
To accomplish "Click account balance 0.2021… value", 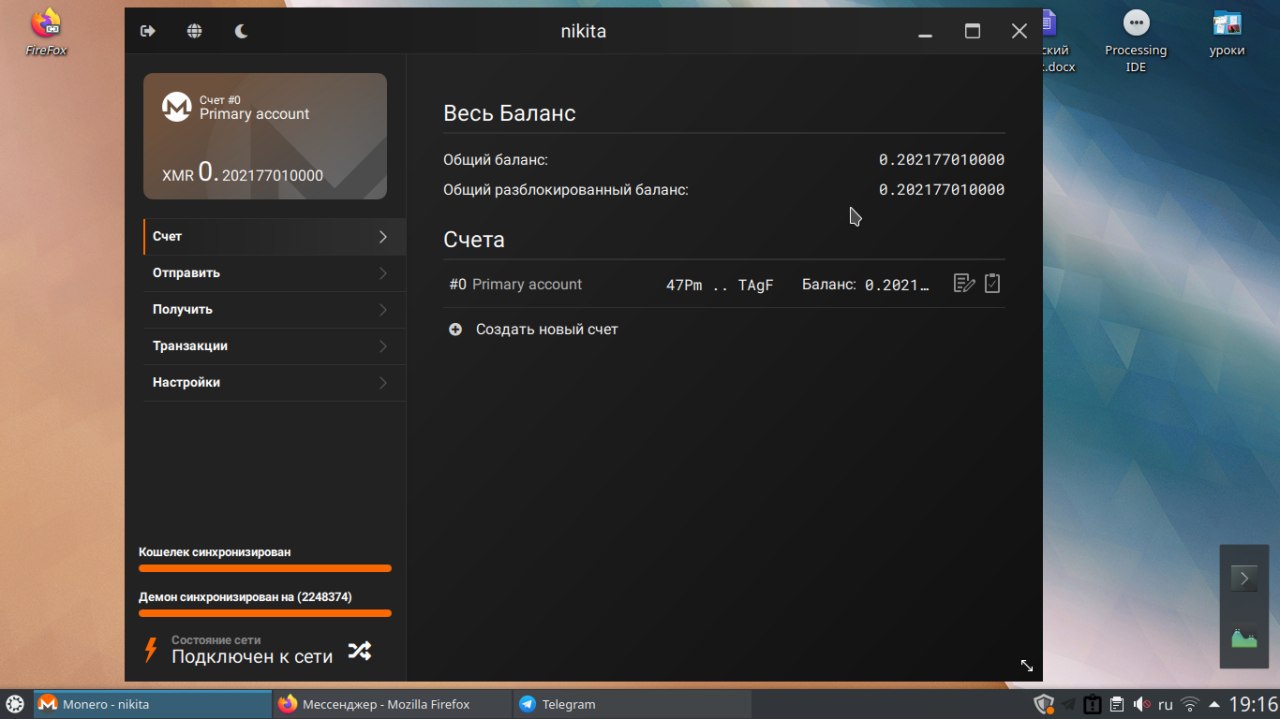I will coord(897,285).
